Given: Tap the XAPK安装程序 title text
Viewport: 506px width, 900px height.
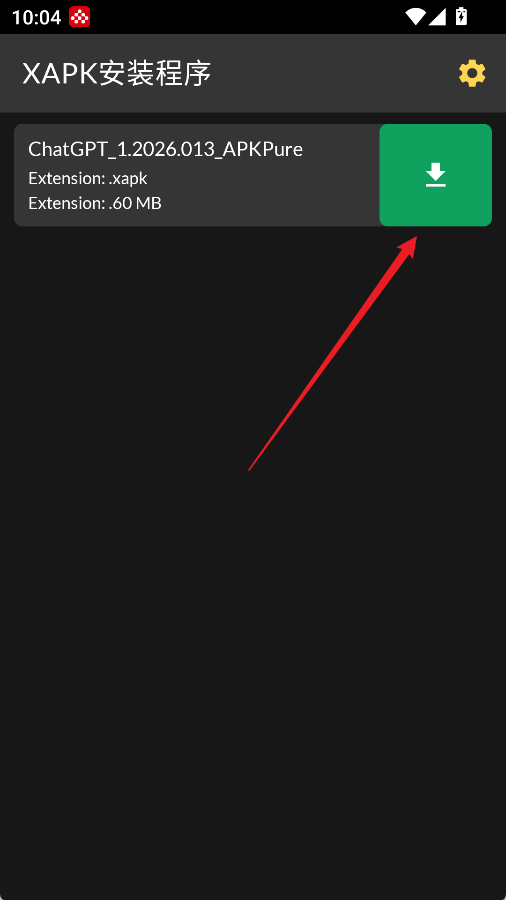Looking at the screenshot, I should [x=117, y=74].
